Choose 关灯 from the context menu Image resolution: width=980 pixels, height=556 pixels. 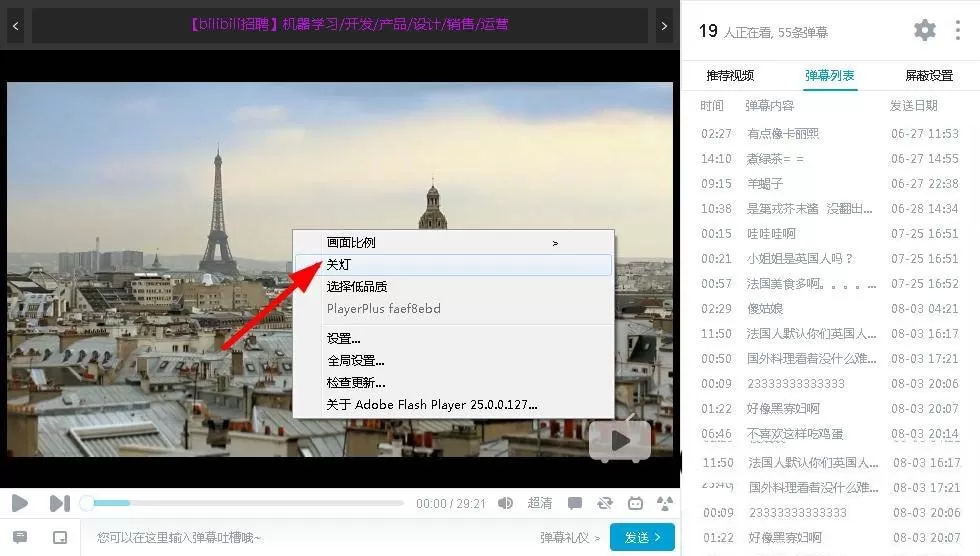(454, 264)
